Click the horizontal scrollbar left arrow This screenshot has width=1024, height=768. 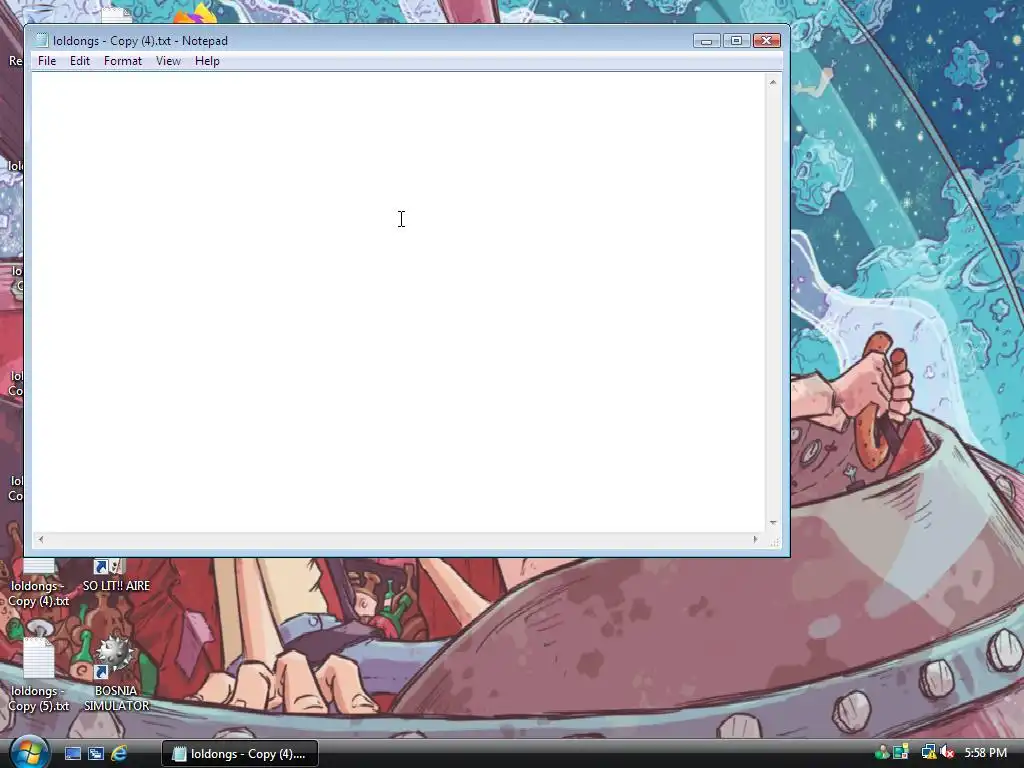tap(40, 539)
